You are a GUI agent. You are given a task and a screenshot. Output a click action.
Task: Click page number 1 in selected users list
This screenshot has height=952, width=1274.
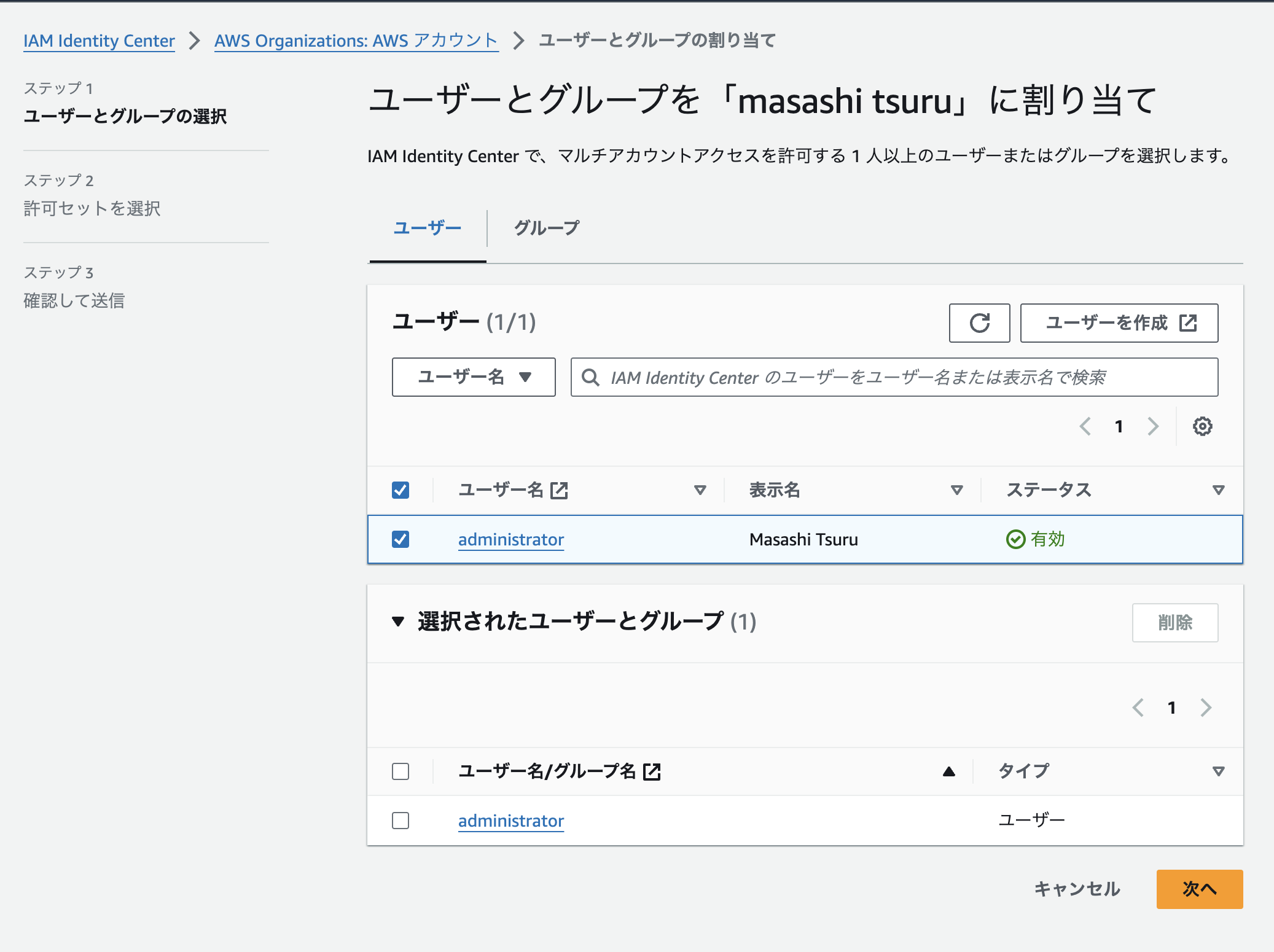(x=1172, y=708)
